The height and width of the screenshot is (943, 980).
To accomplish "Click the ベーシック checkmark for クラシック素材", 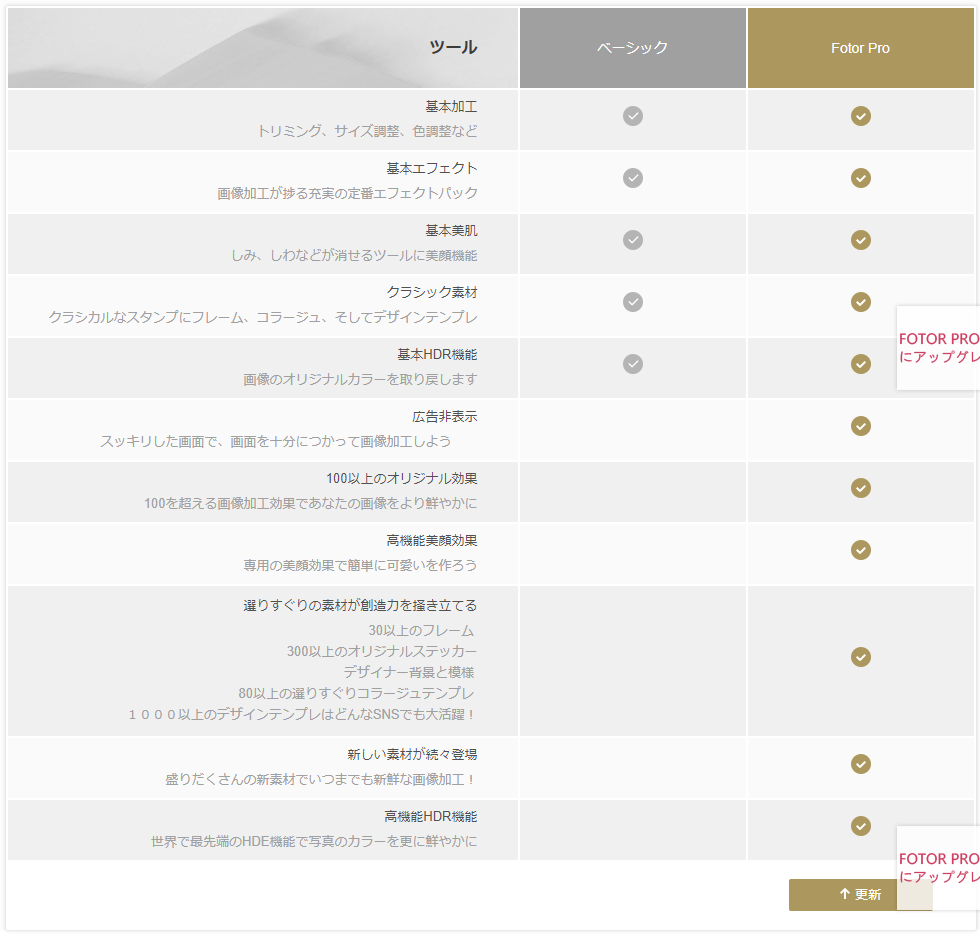I will pyautogui.click(x=632, y=302).
